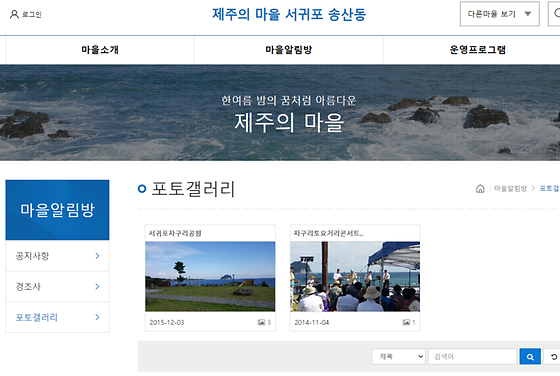Click the image count icon on 서귀포자구리공원 card
This screenshot has height=376, width=560.
point(261,322)
